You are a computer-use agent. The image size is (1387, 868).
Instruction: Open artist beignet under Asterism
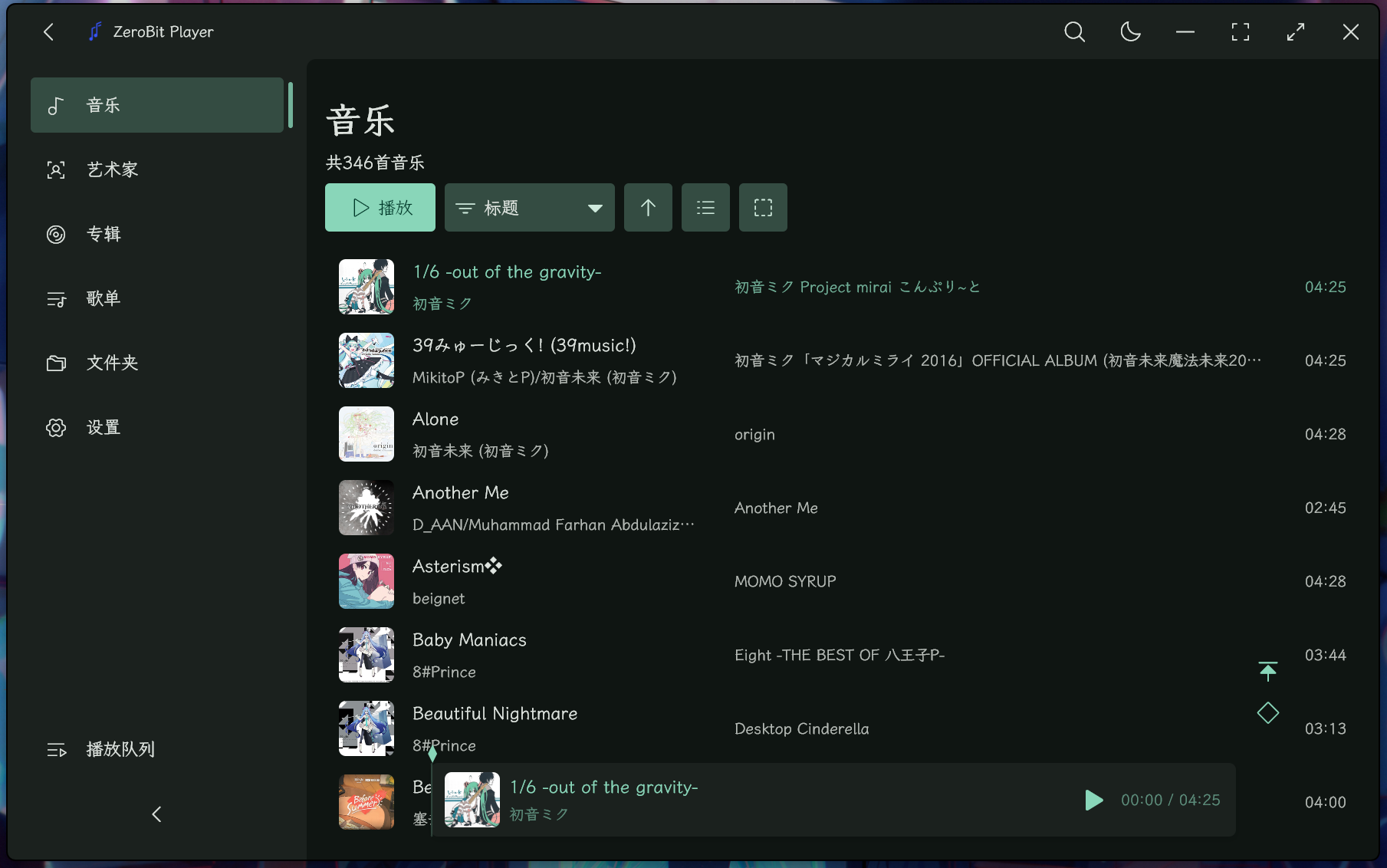(439, 599)
